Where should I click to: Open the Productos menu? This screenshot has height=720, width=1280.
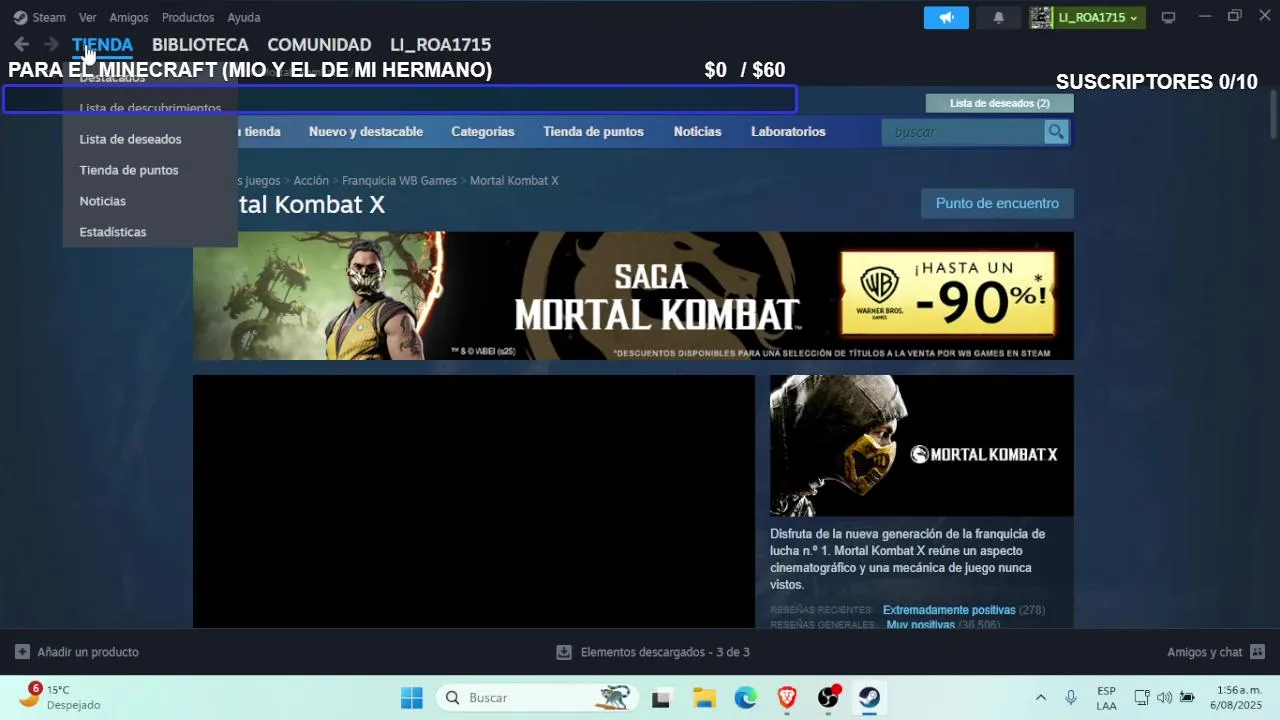188,18
